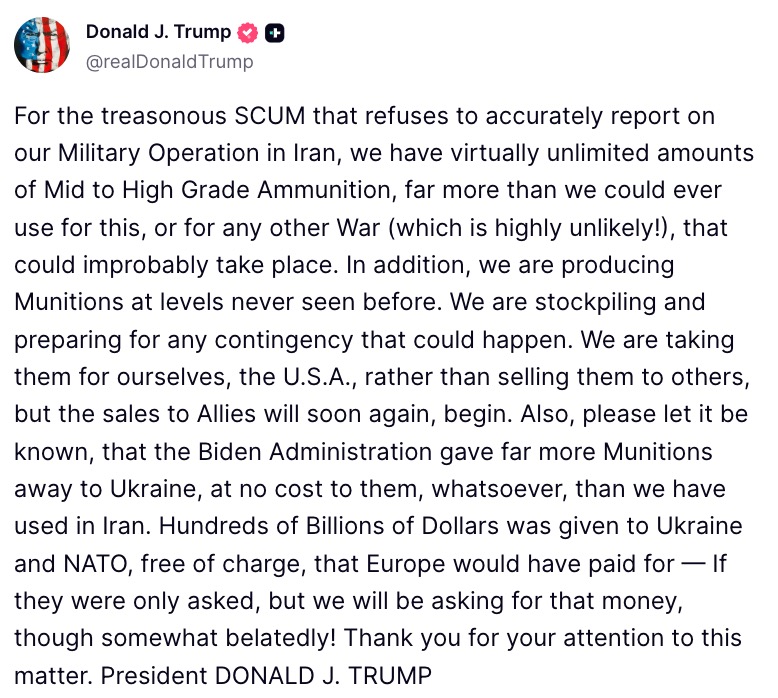Open the flag-themed profile avatar

(x=42, y=45)
